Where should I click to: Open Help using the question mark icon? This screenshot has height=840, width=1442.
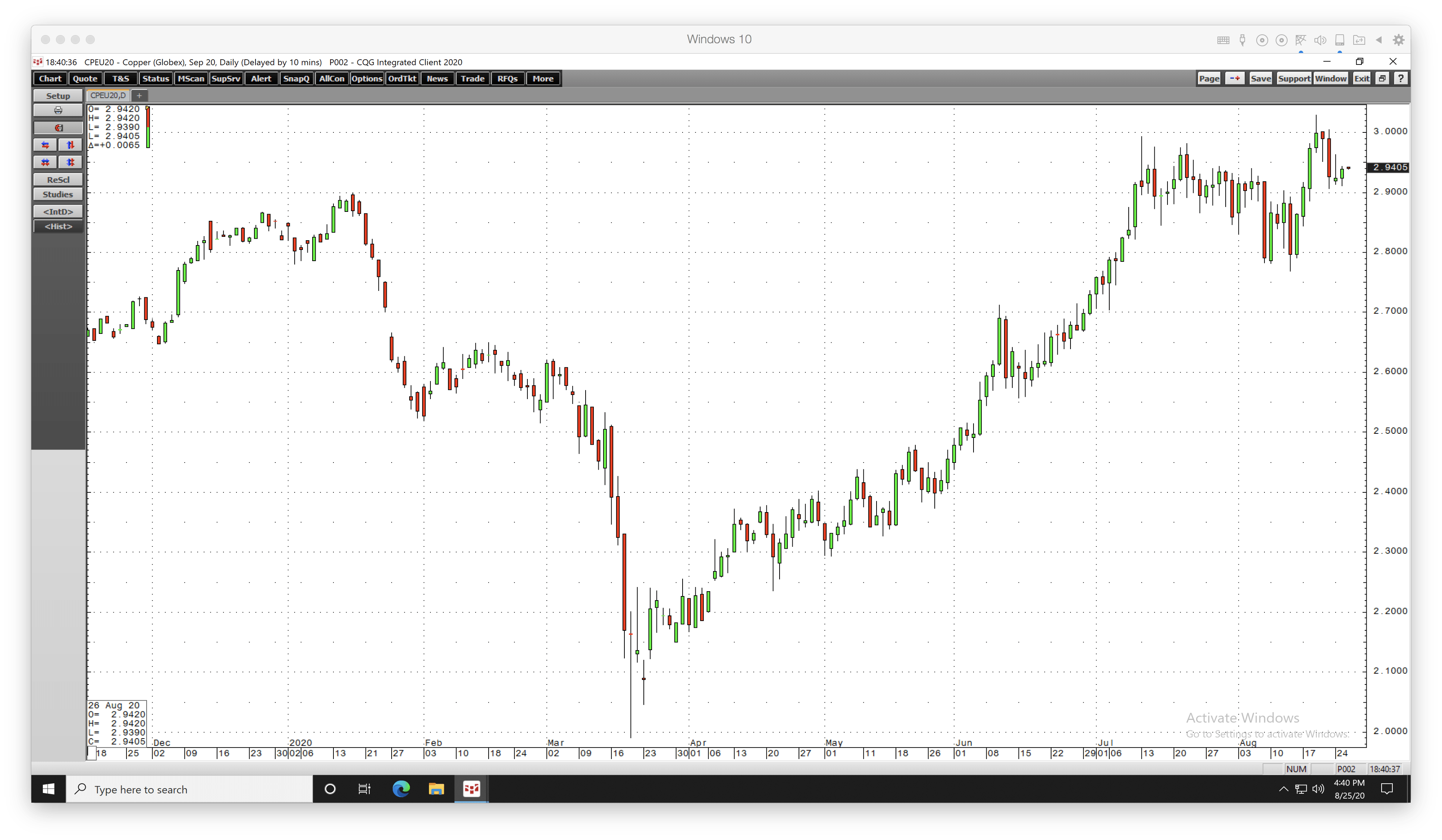click(x=1401, y=78)
